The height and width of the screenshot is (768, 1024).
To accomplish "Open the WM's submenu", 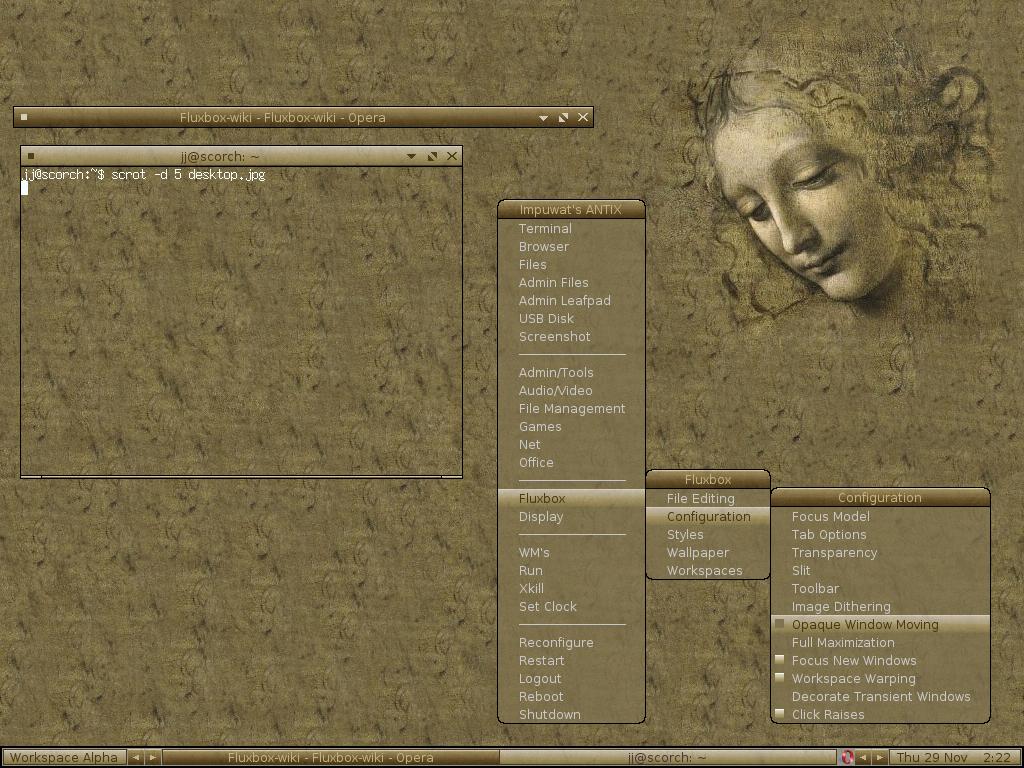I will click(x=571, y=552).
